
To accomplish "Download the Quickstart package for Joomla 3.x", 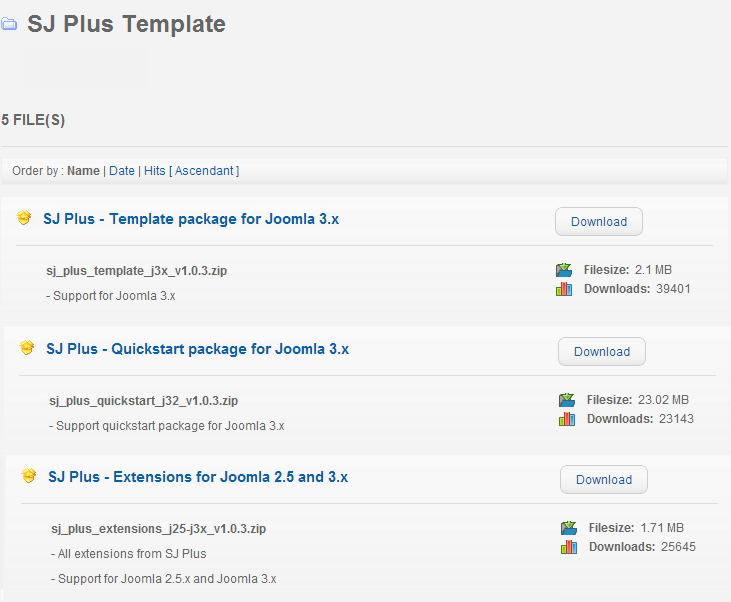I will tap(602, 352).
